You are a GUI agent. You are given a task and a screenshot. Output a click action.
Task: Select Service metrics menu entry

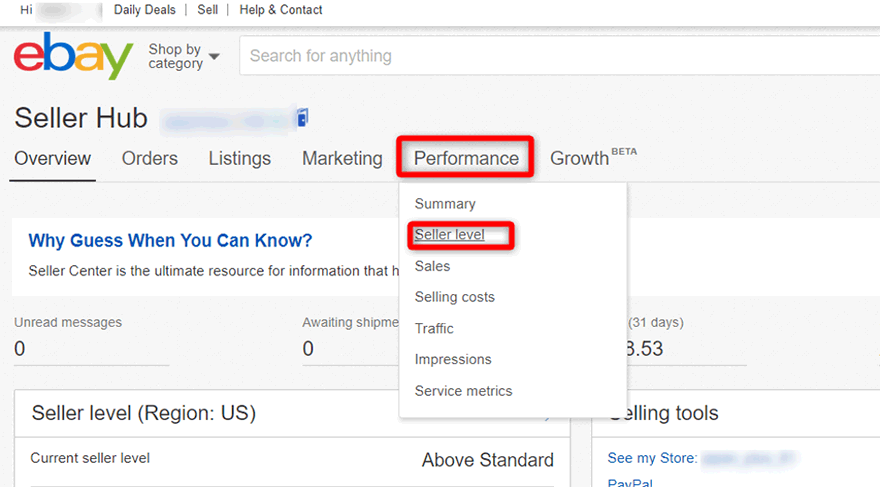[464, 391]
